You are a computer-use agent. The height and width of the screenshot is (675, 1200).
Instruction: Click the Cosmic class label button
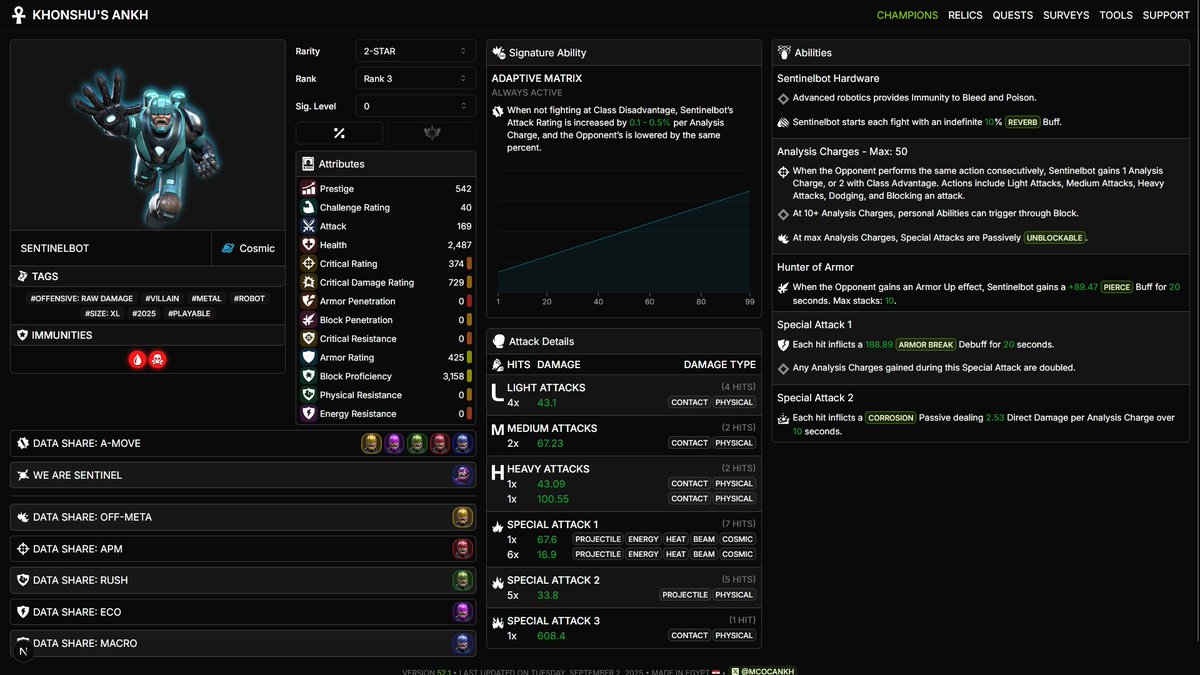pos(248,248)
